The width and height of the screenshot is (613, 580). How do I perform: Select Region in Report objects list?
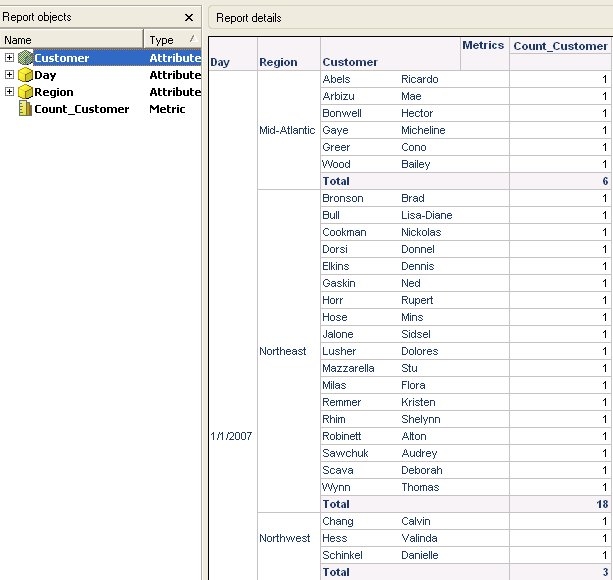[54, 92]
